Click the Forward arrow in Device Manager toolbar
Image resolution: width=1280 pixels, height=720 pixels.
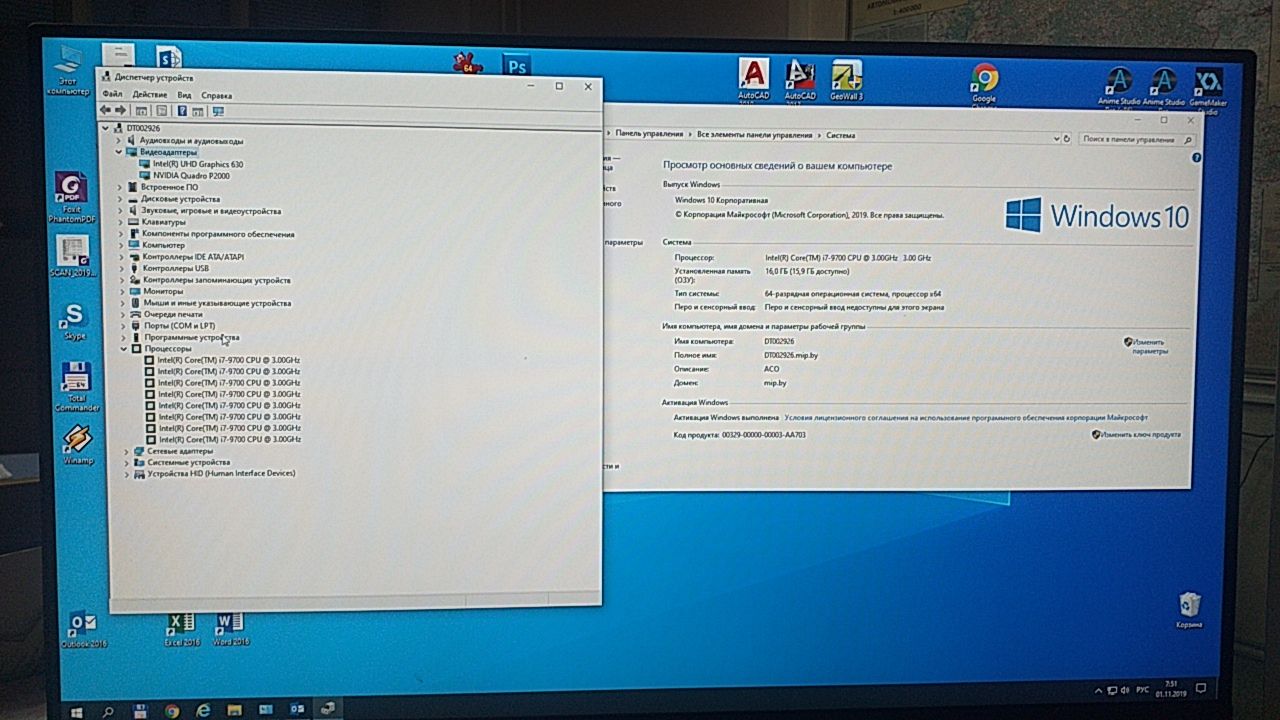tap(121, 110)
